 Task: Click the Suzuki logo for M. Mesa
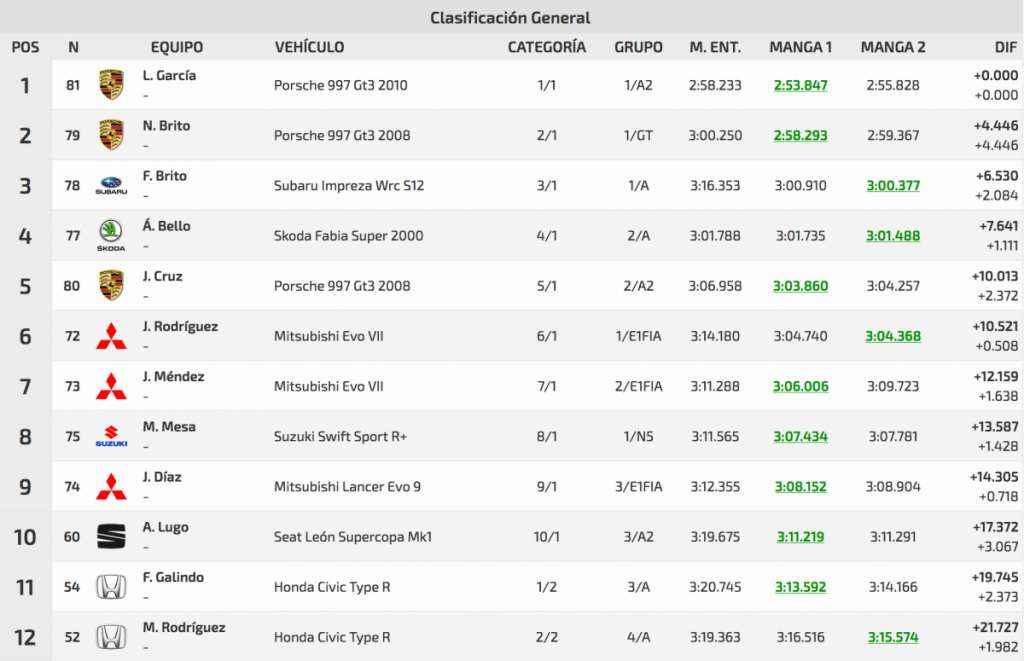coord(111,437)
